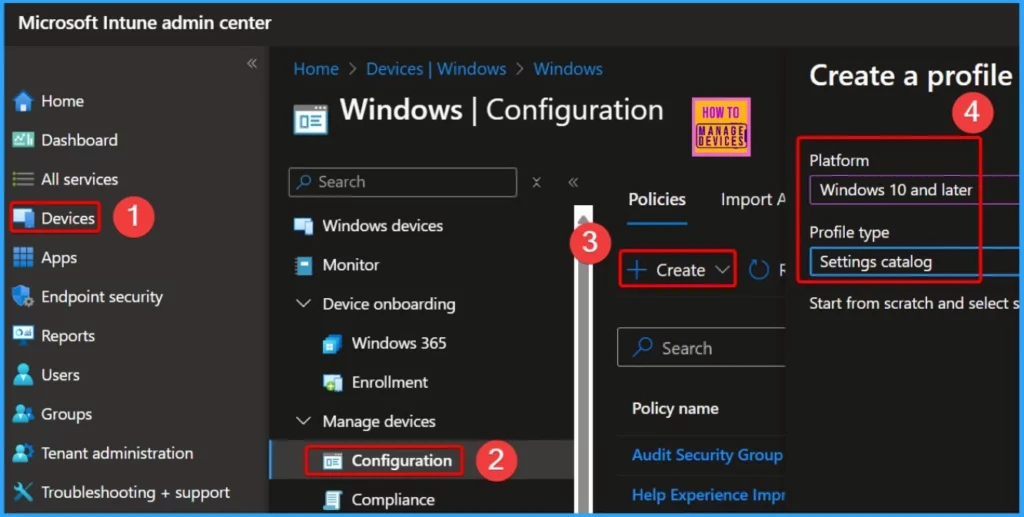This screenshot has width=1024, height=517.
Task: Open the Dashboard chart icon
Action: click(x=24, y=140)
